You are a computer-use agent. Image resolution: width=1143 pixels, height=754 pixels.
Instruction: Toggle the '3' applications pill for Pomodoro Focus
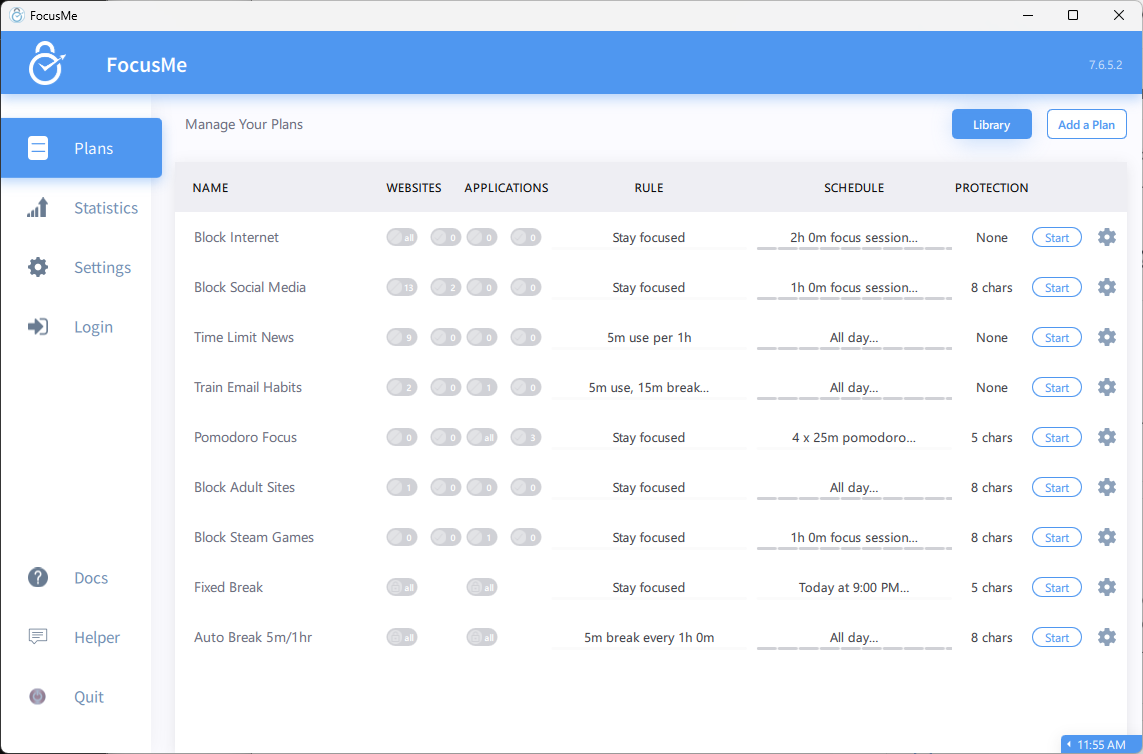526,437
